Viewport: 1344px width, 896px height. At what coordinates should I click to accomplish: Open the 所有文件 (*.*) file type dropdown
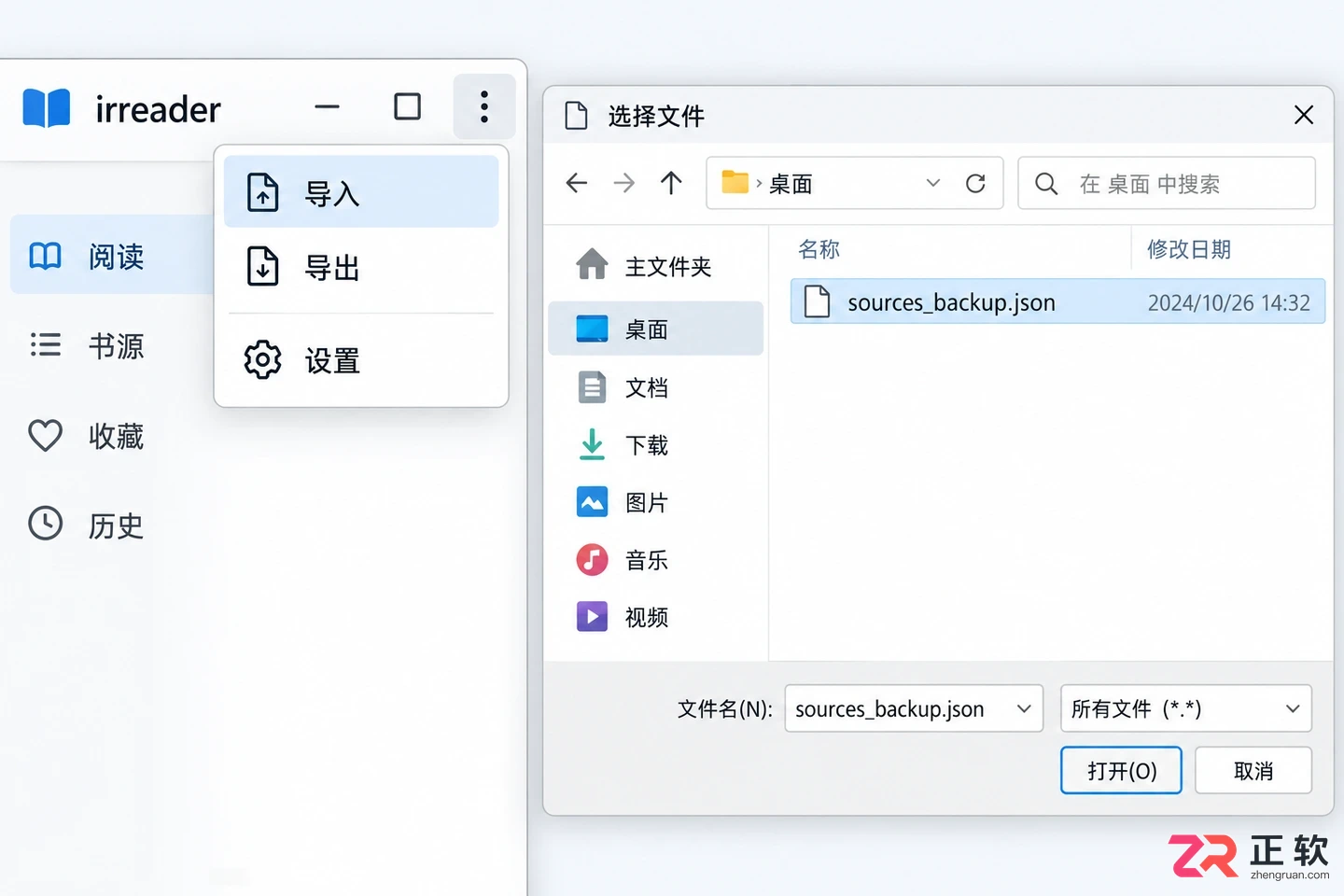(x=1185, y=708)
